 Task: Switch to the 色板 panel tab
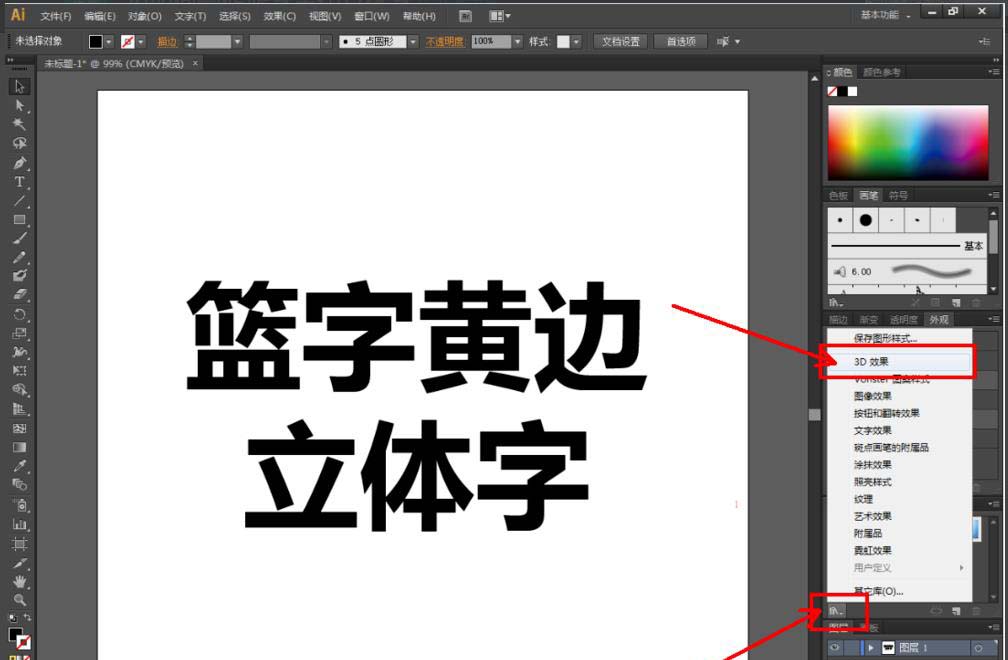(838, 195)
